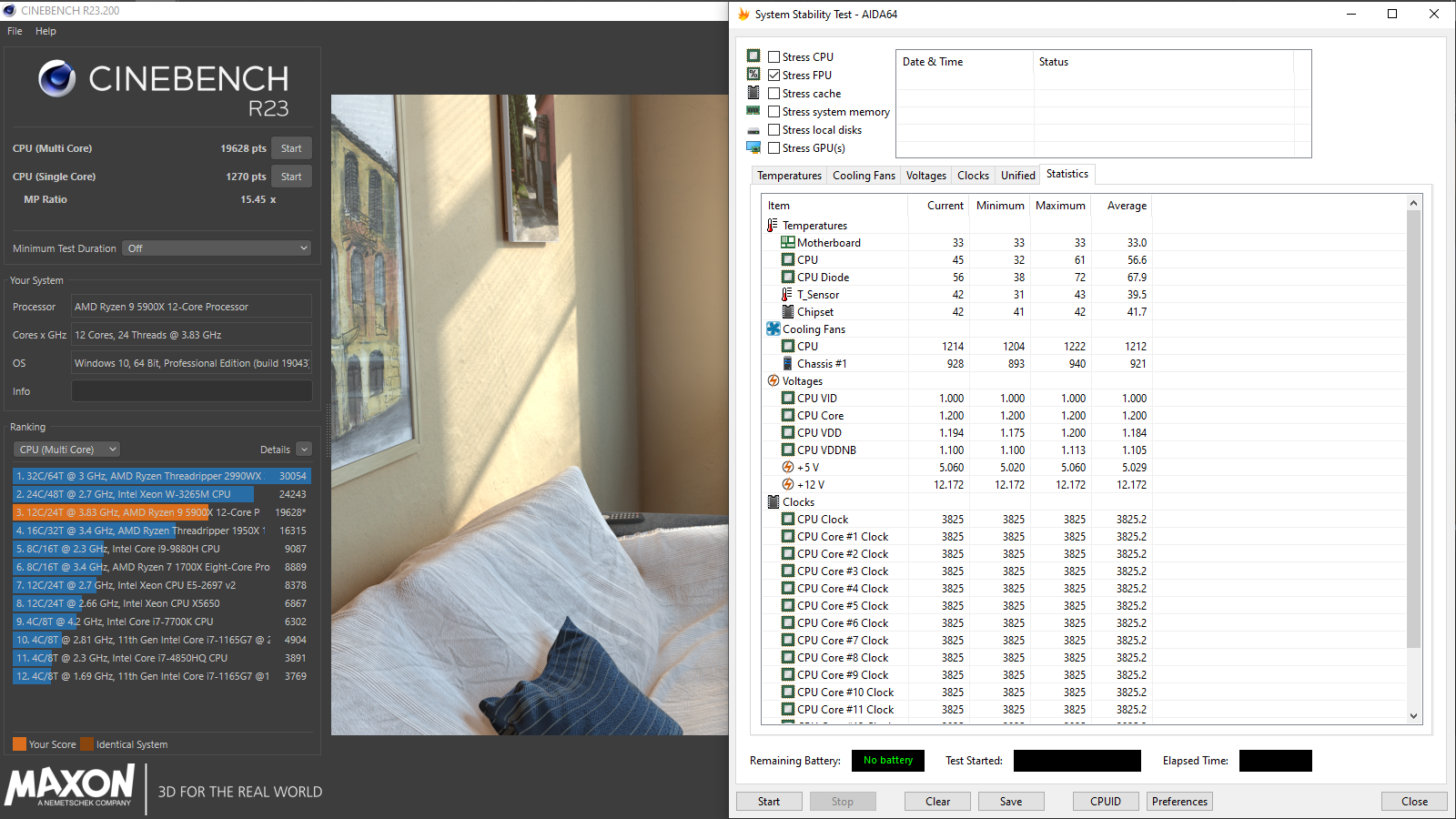The width and height of the screenshot is (1456, 819).
Task: Click the CPU VDDNB row icon
Action: pos(788,450)
